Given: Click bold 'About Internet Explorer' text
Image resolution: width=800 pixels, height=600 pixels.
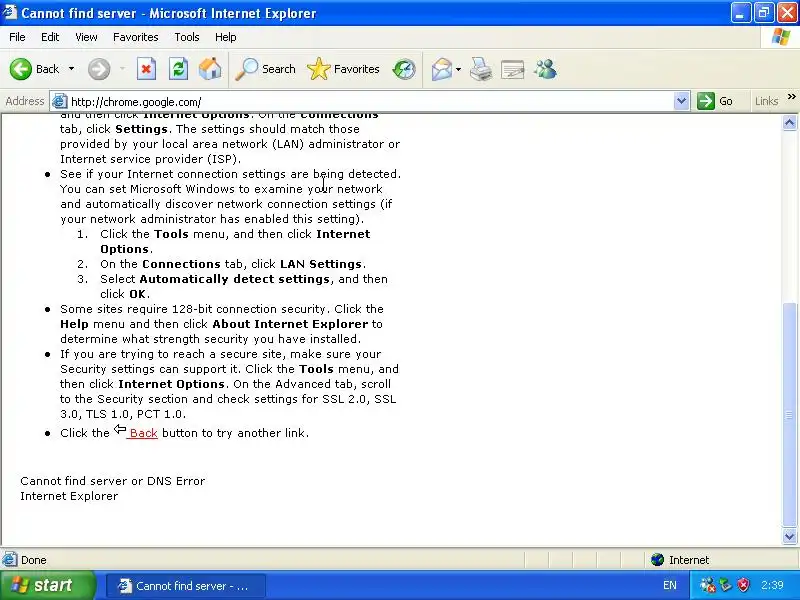Looking at the screenshot, I should click(290, 324).
